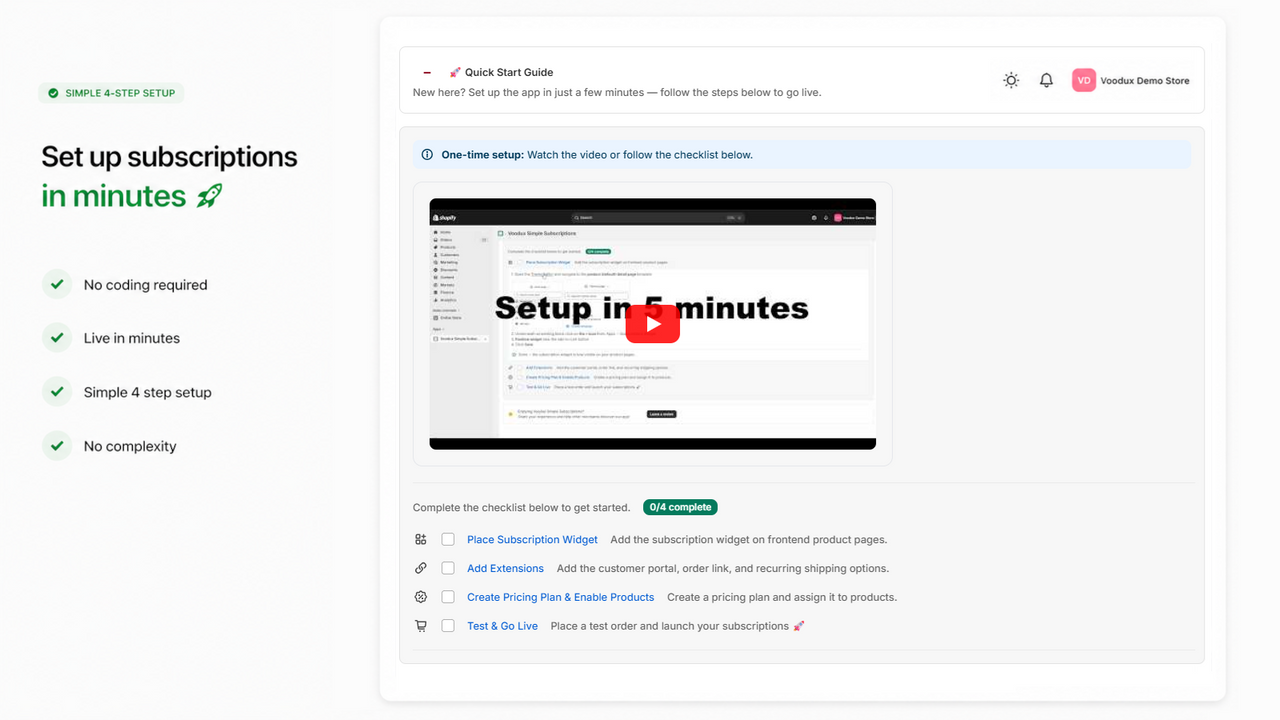Click the video thumbnail preview
1280x720 pixels.
(653, 324)
